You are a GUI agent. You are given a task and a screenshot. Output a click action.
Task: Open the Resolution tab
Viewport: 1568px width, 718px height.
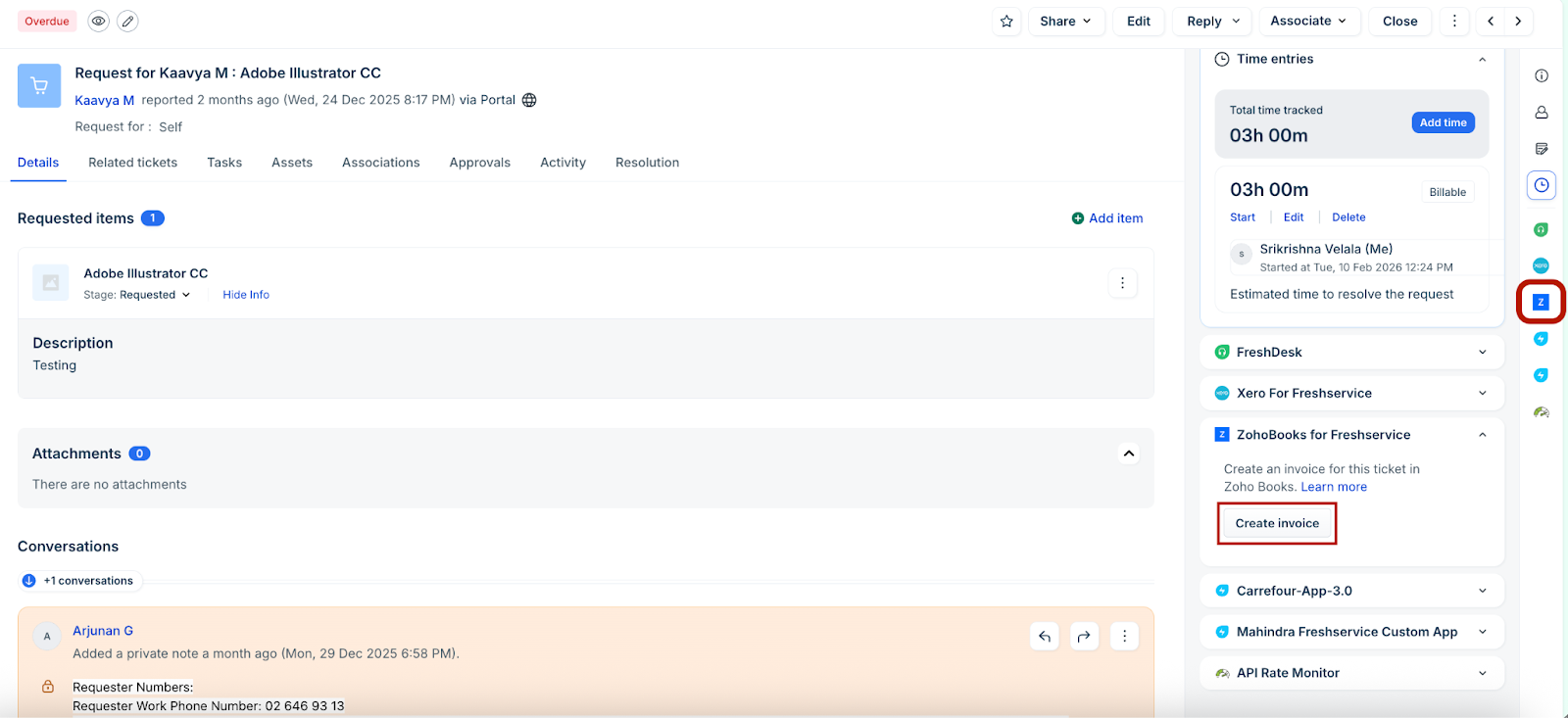(647, 163)
